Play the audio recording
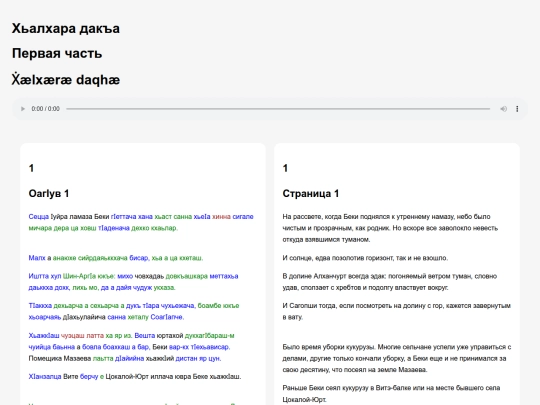540x405 pixels. (x=23, y=109)
